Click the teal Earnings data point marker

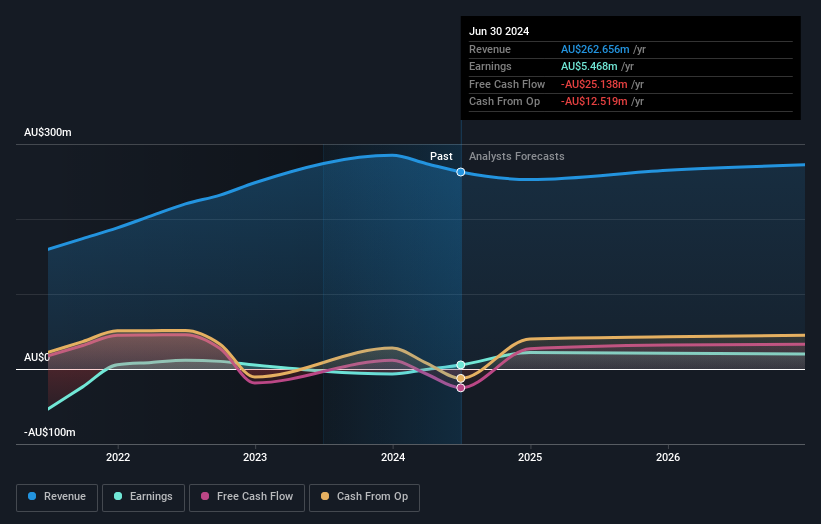coord(461,365)
